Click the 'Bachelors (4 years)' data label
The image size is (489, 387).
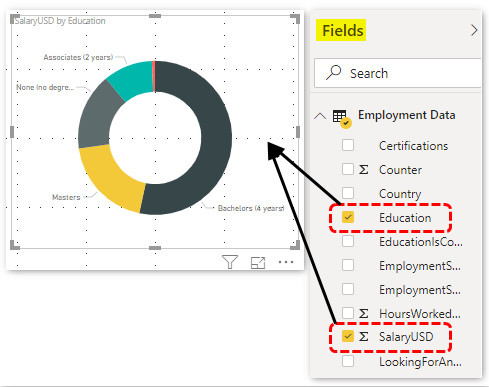(x=251, y=208)
